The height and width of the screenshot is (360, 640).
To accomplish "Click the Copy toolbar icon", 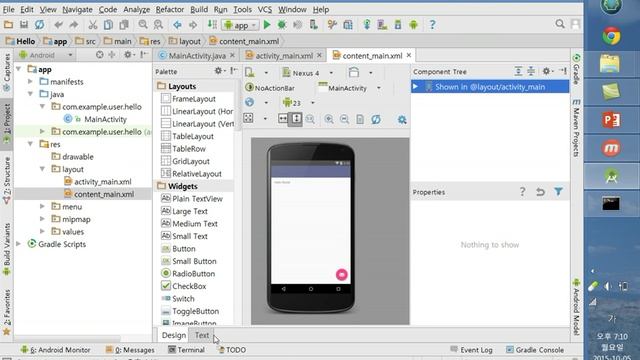I will [x=108, y=25].
